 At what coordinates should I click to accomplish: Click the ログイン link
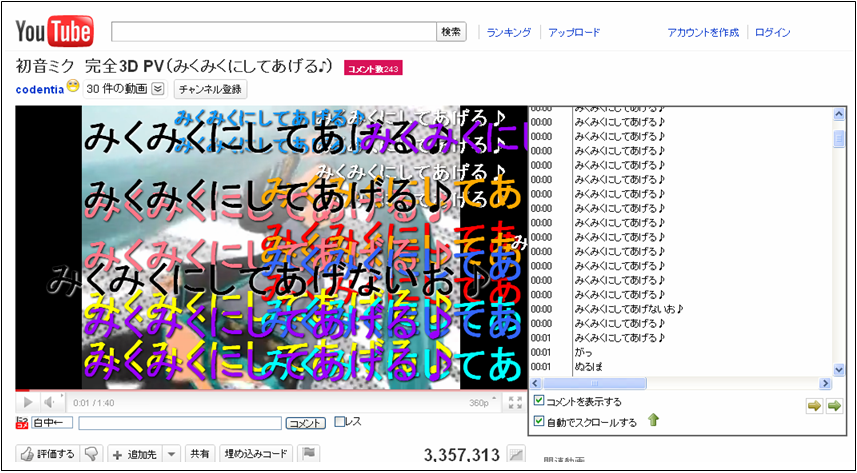(x=772, y=32)
